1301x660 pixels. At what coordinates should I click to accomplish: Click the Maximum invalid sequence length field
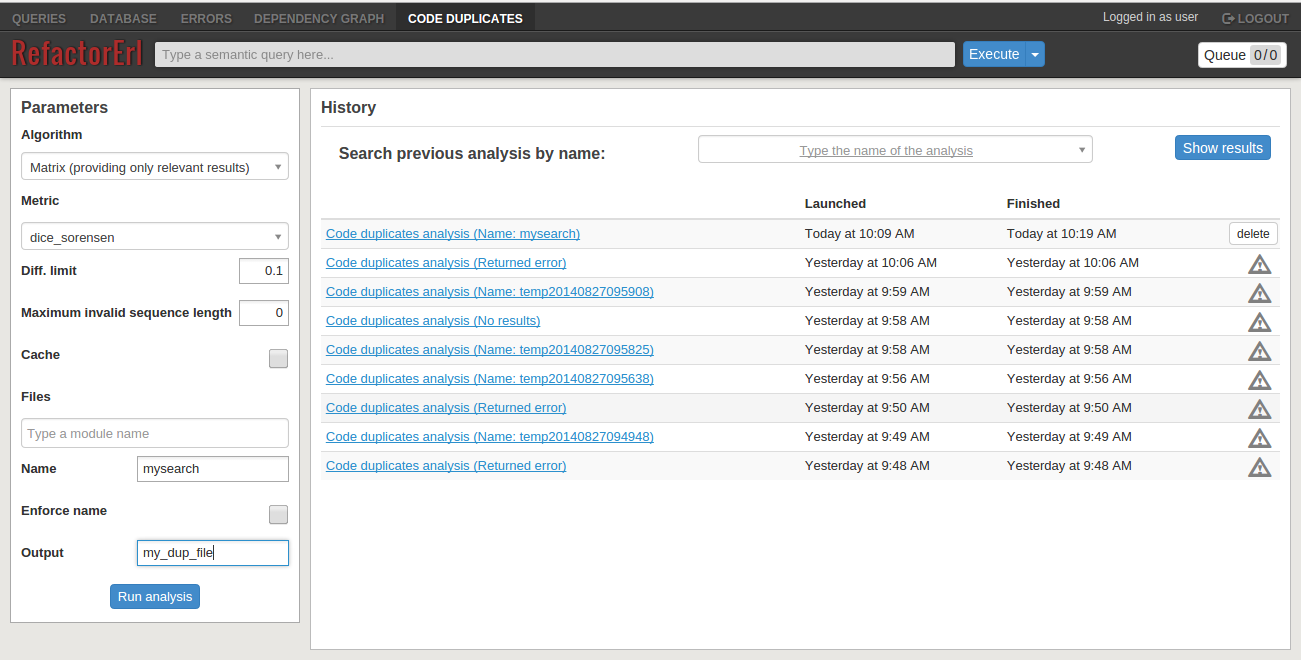[x=264, y=313]
